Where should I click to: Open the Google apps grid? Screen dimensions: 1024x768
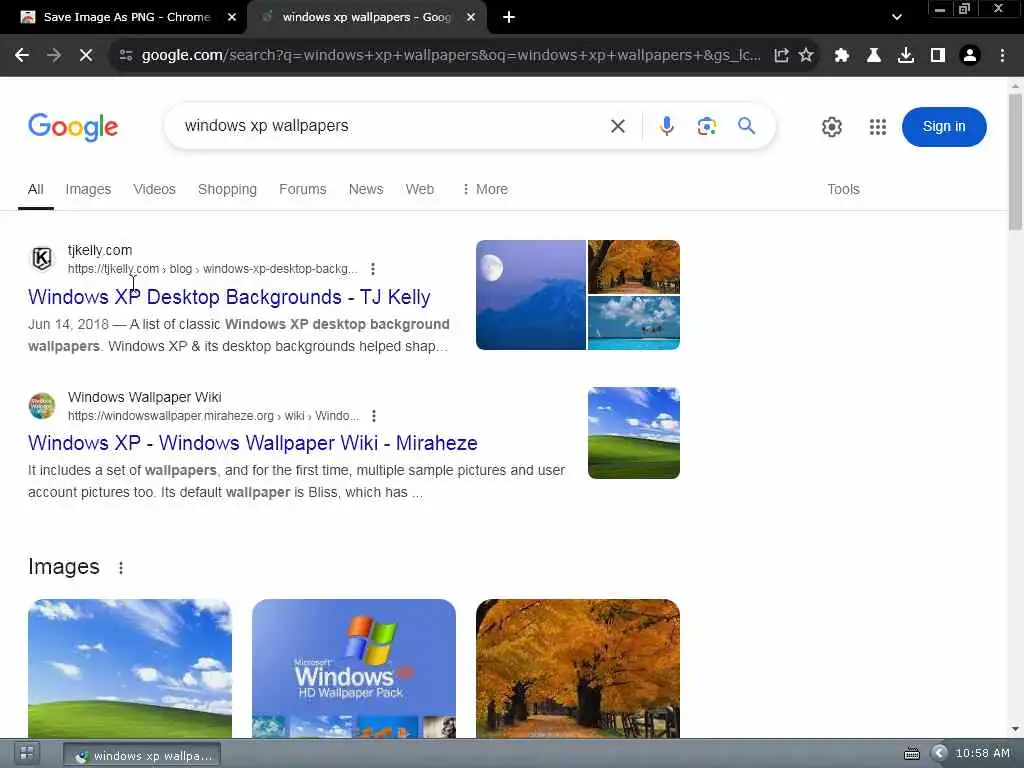878,127
